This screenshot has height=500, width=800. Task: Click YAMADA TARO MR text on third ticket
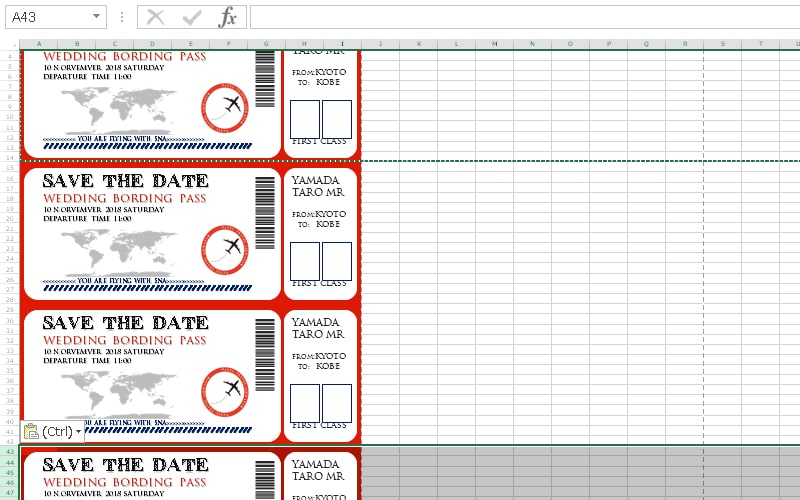click(x=318, y=328)
